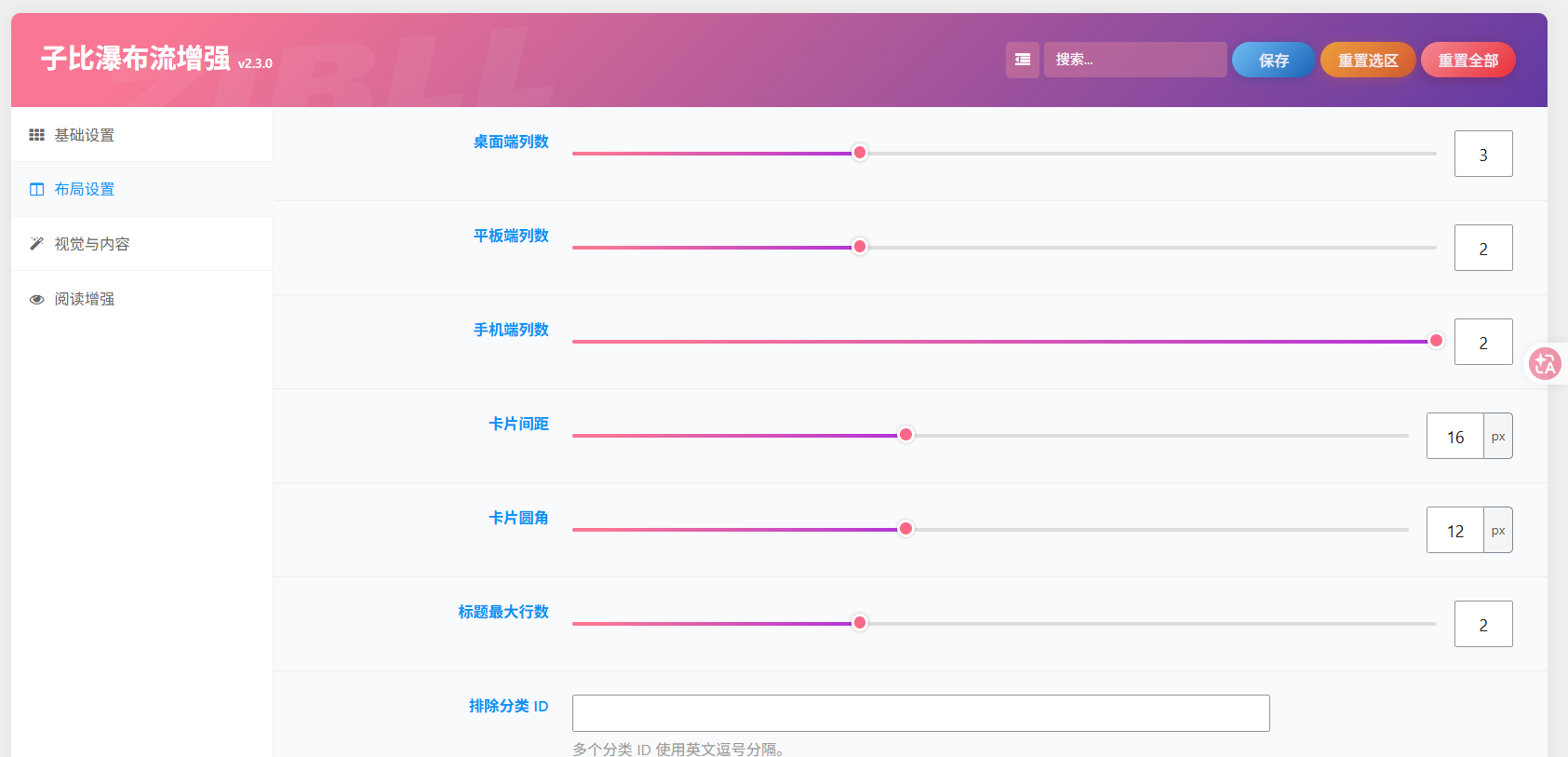
Task: Click the 手机端列数 slider handle
Action: pos(1436,341)
